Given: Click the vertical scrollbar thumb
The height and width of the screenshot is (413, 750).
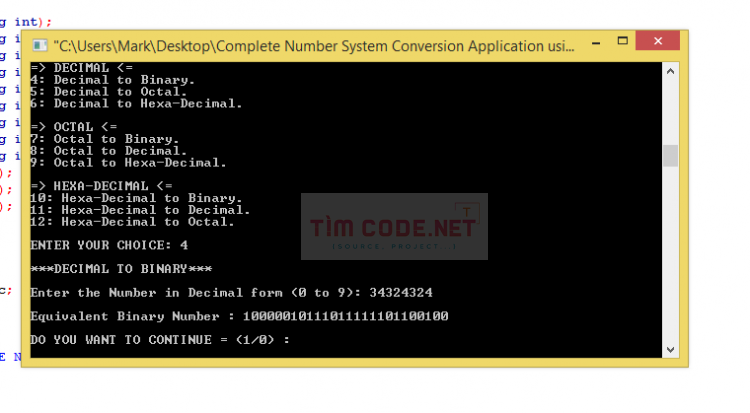Looking at the screenshot, I should [670, 156].
